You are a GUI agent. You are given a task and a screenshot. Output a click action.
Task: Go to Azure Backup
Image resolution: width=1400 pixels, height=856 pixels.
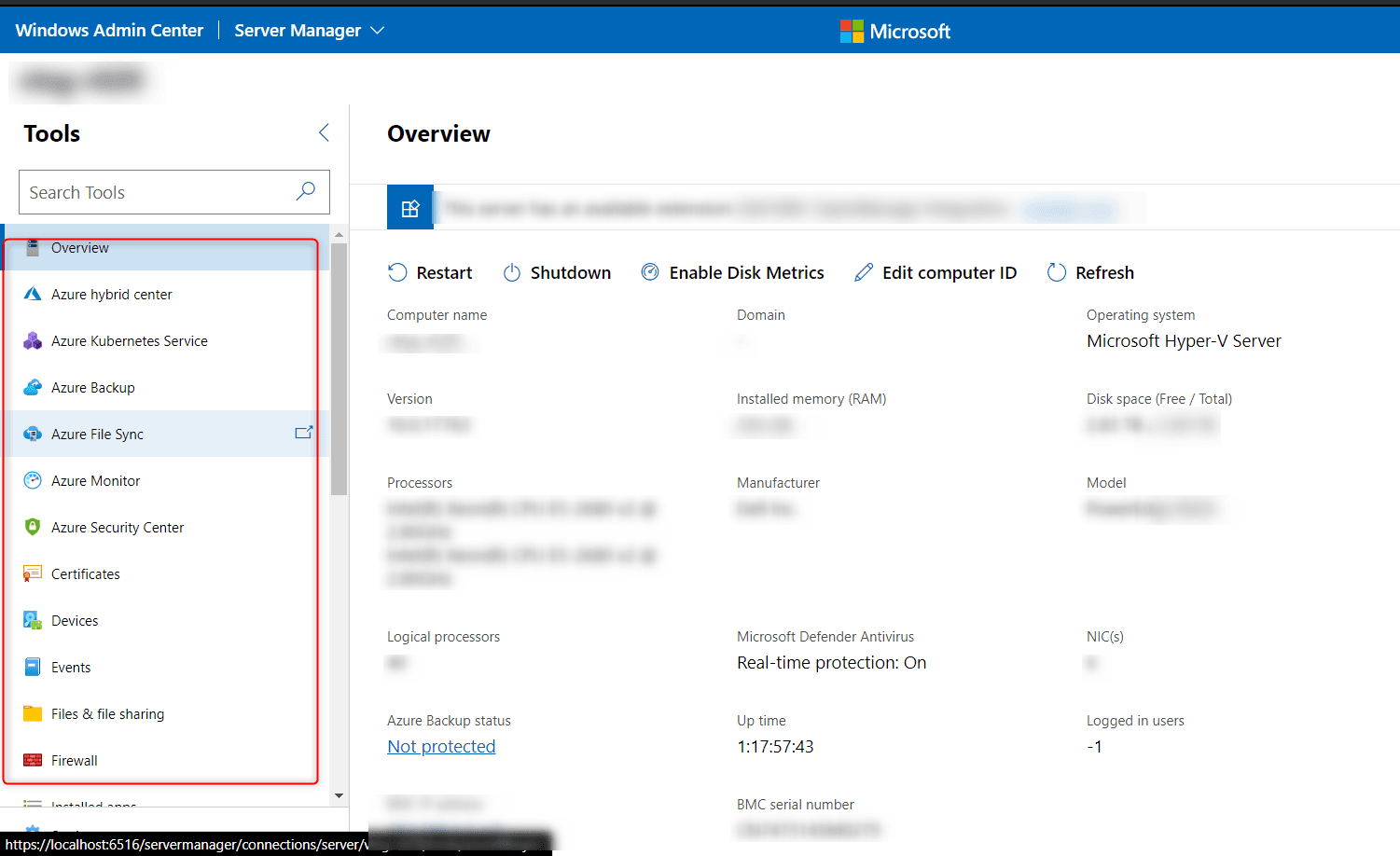pos(165,388)
